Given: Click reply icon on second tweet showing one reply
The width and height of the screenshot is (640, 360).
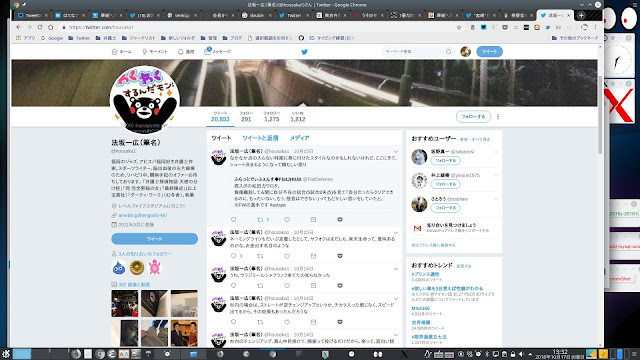Looking at the screenshot, I should point(233,256).
